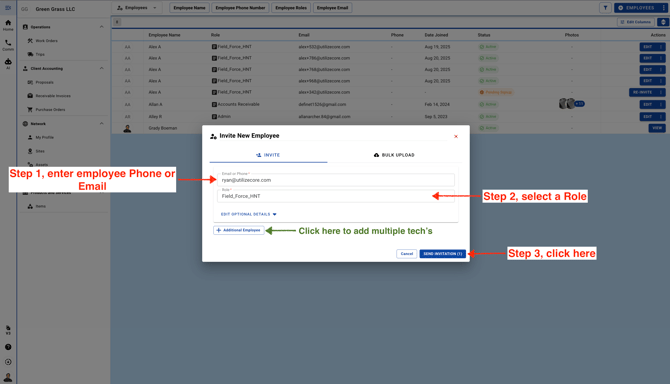Image resolution: width=670 pixels, height=384 pixels.
Task: Click the circular icon above the user avatar
Action: 8,362
